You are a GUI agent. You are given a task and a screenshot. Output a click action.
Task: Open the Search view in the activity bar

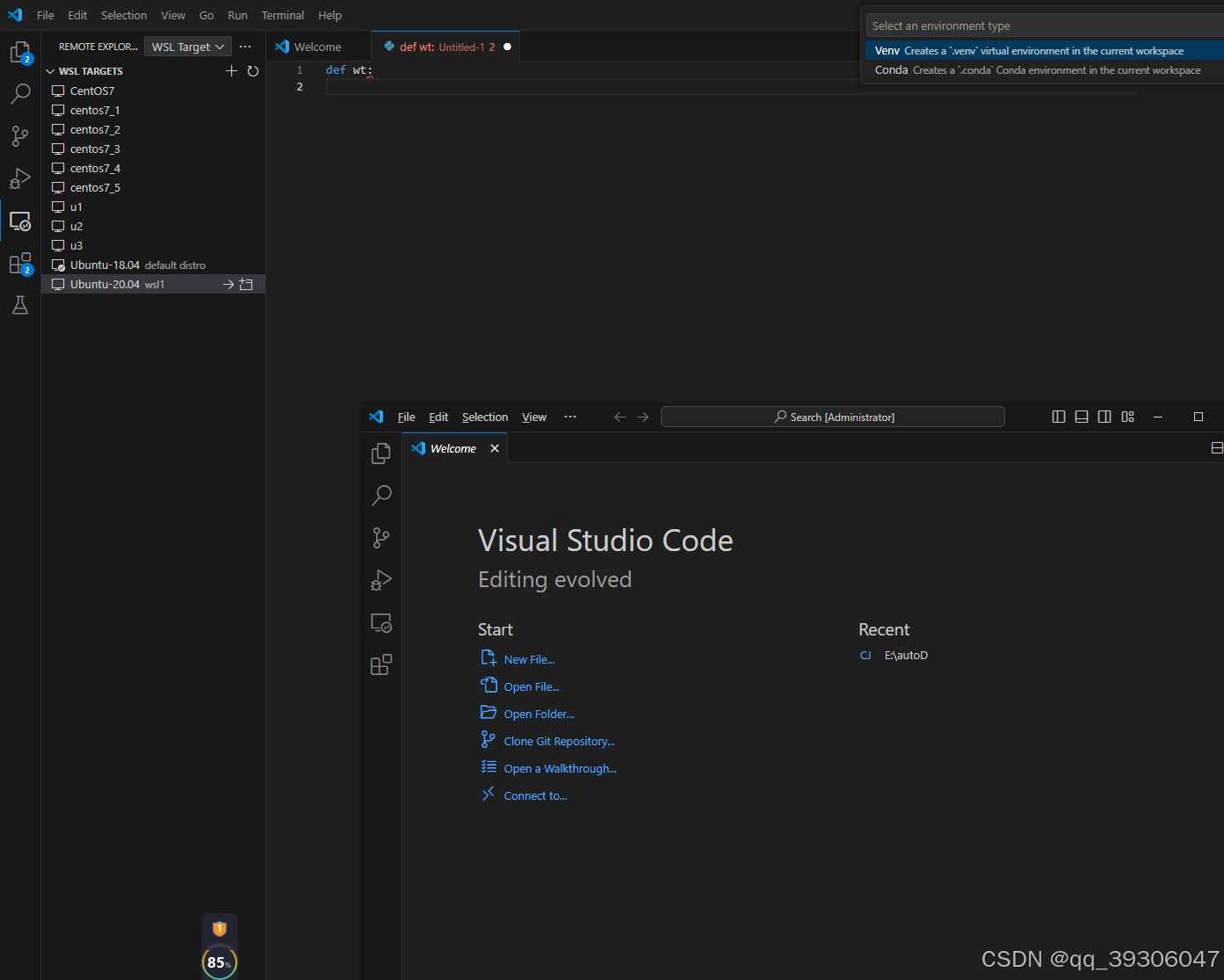pyautogui.click(x=20, y=93)
